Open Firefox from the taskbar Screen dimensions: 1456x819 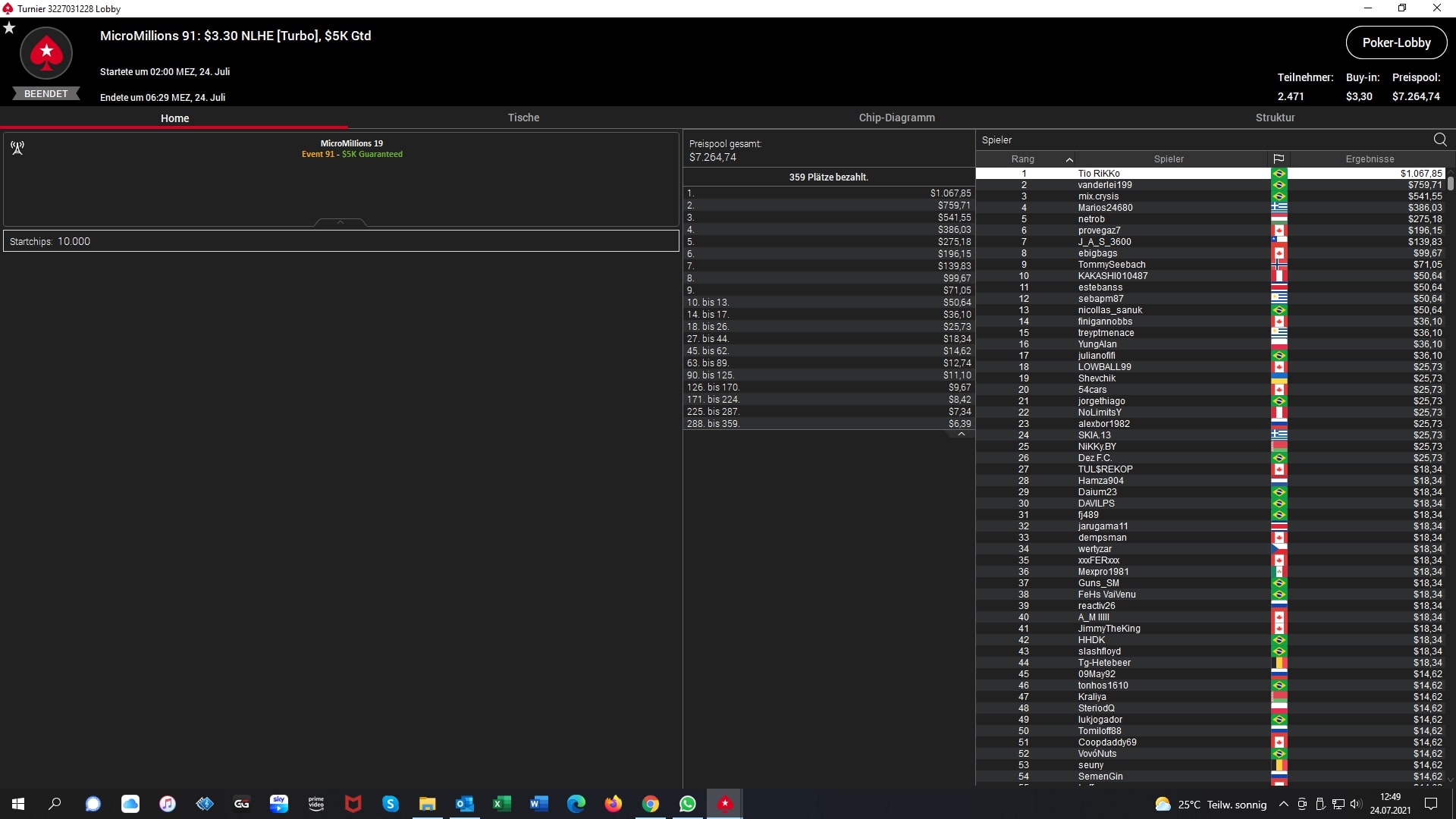coord(613,804)
